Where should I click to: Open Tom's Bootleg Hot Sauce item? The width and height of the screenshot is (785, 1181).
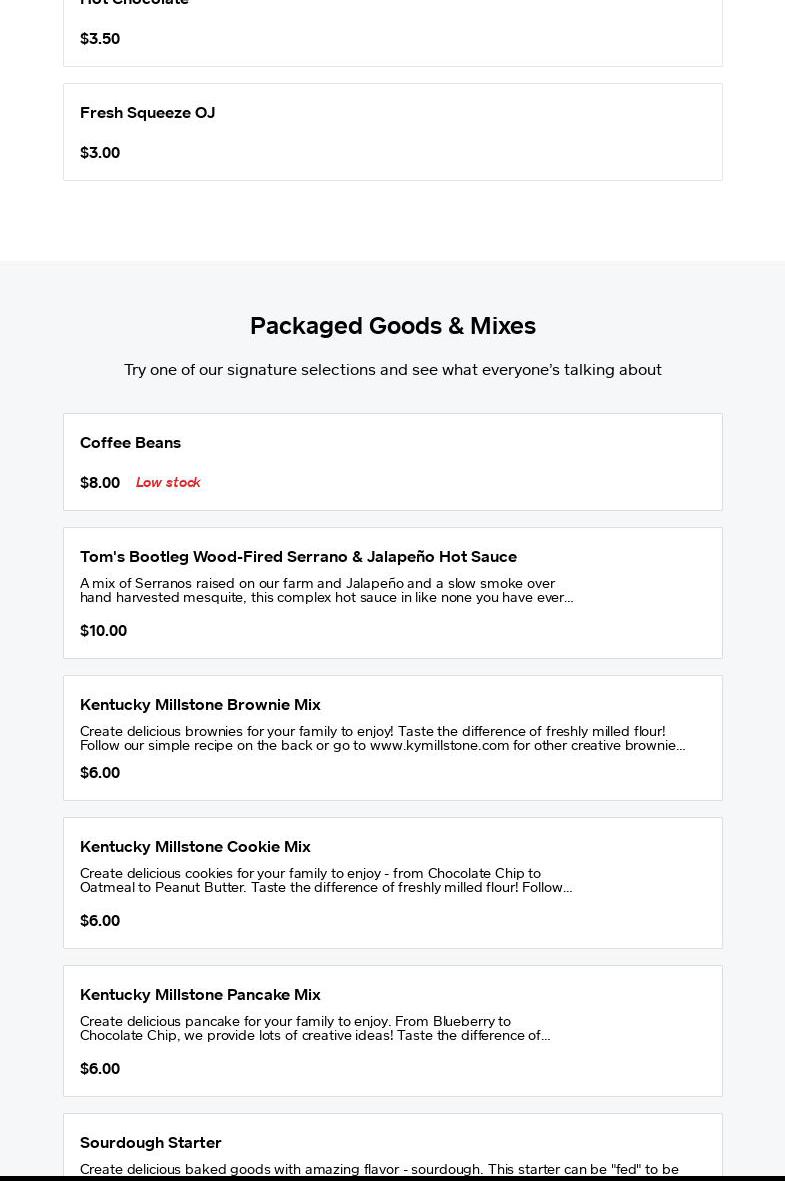(x=298, y=557)
